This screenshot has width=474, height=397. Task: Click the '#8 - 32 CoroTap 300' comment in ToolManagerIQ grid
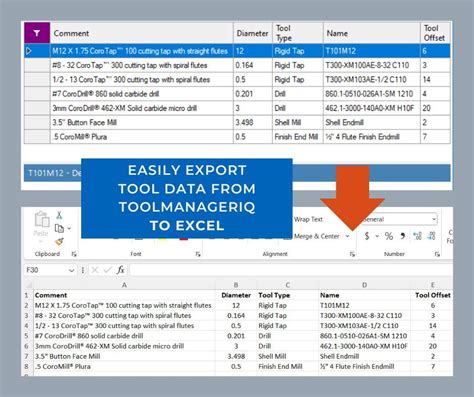[130, 65]
